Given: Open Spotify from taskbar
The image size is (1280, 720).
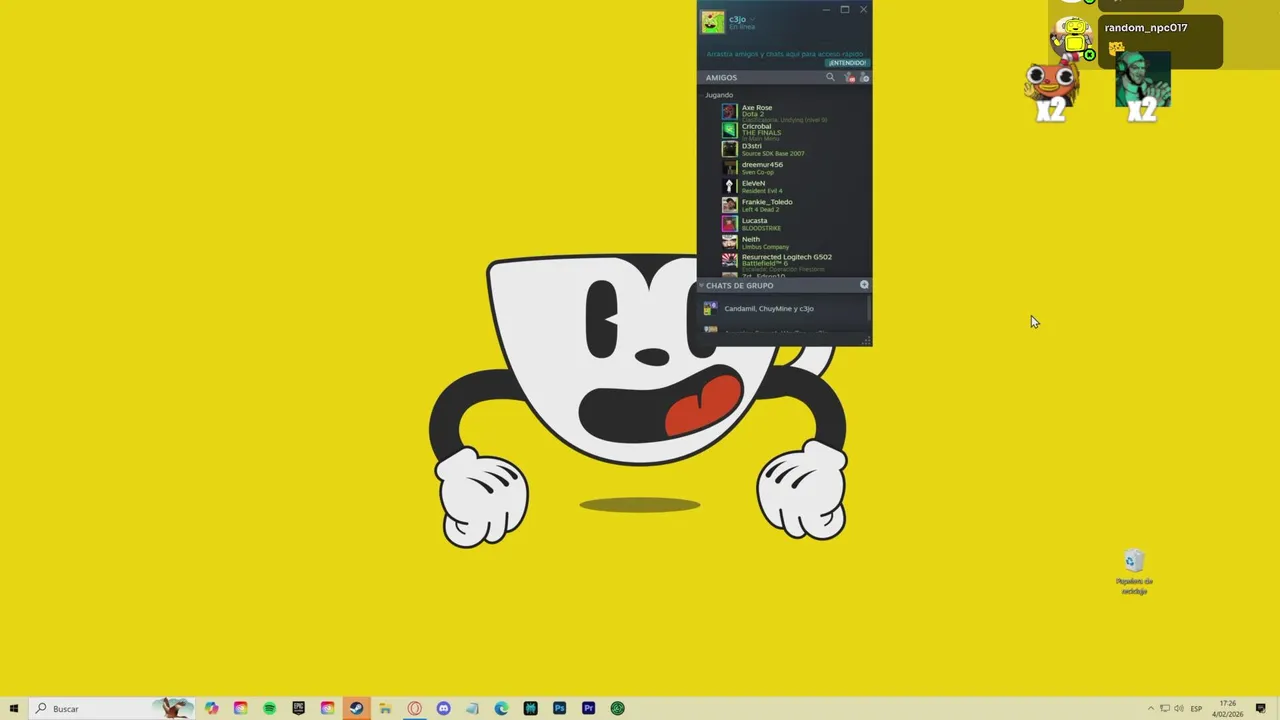Looking at the screenshot, I should tap(270, 708).
